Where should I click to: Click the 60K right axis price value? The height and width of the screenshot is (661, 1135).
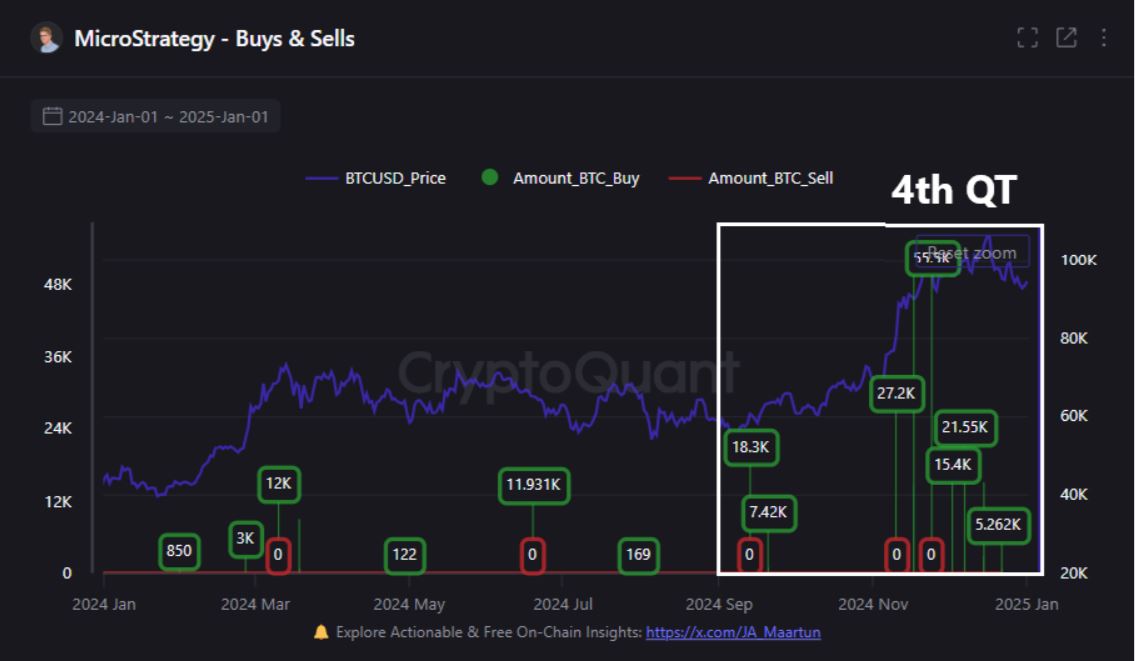click(1074, 416)
